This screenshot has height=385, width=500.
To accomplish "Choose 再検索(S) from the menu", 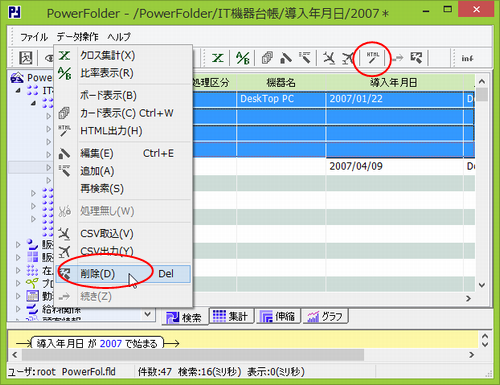I will coord(123,189).
